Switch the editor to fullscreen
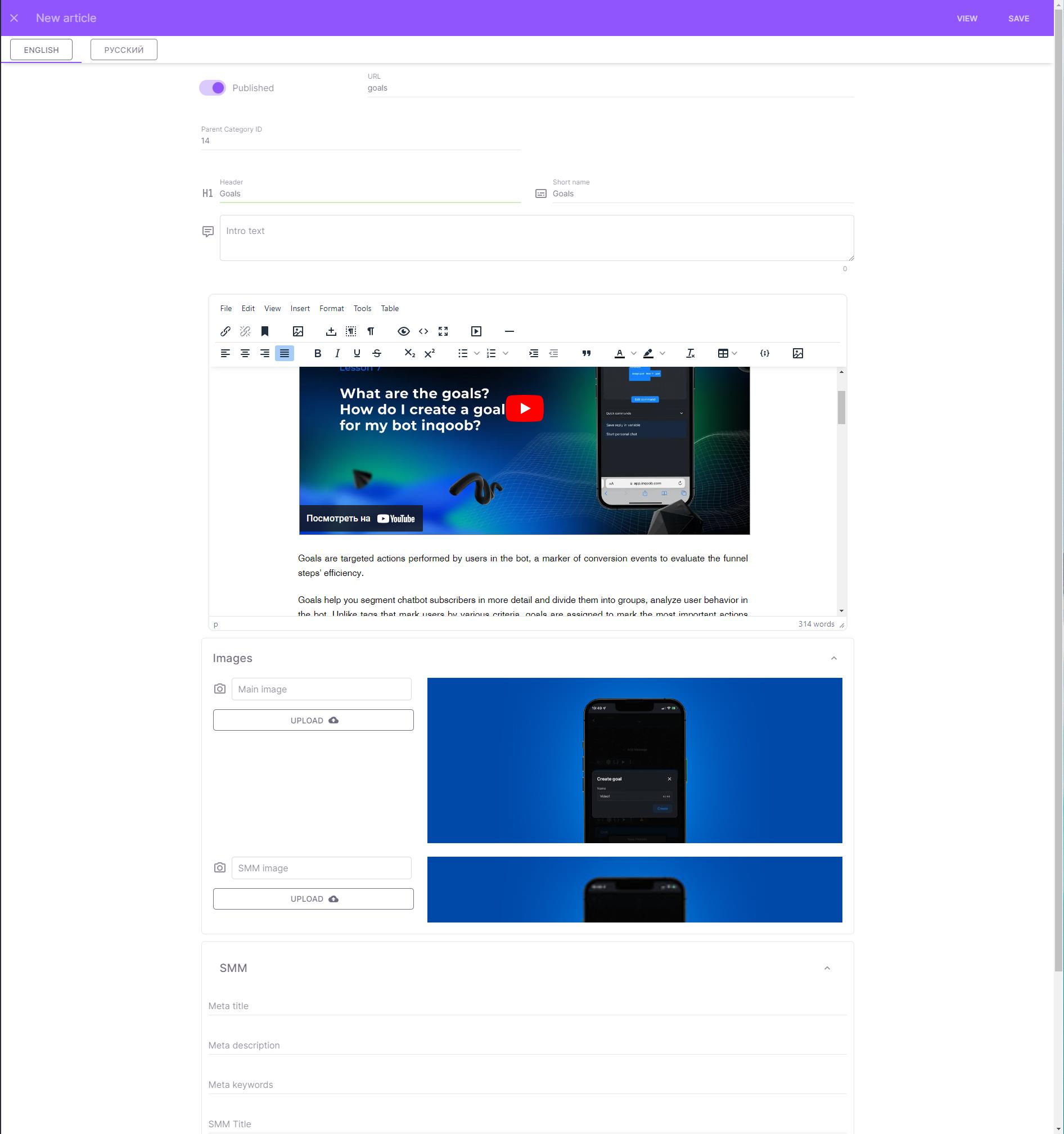Screen dimensions: 1064x1134 pyautogui.click(x=443, y=331)
